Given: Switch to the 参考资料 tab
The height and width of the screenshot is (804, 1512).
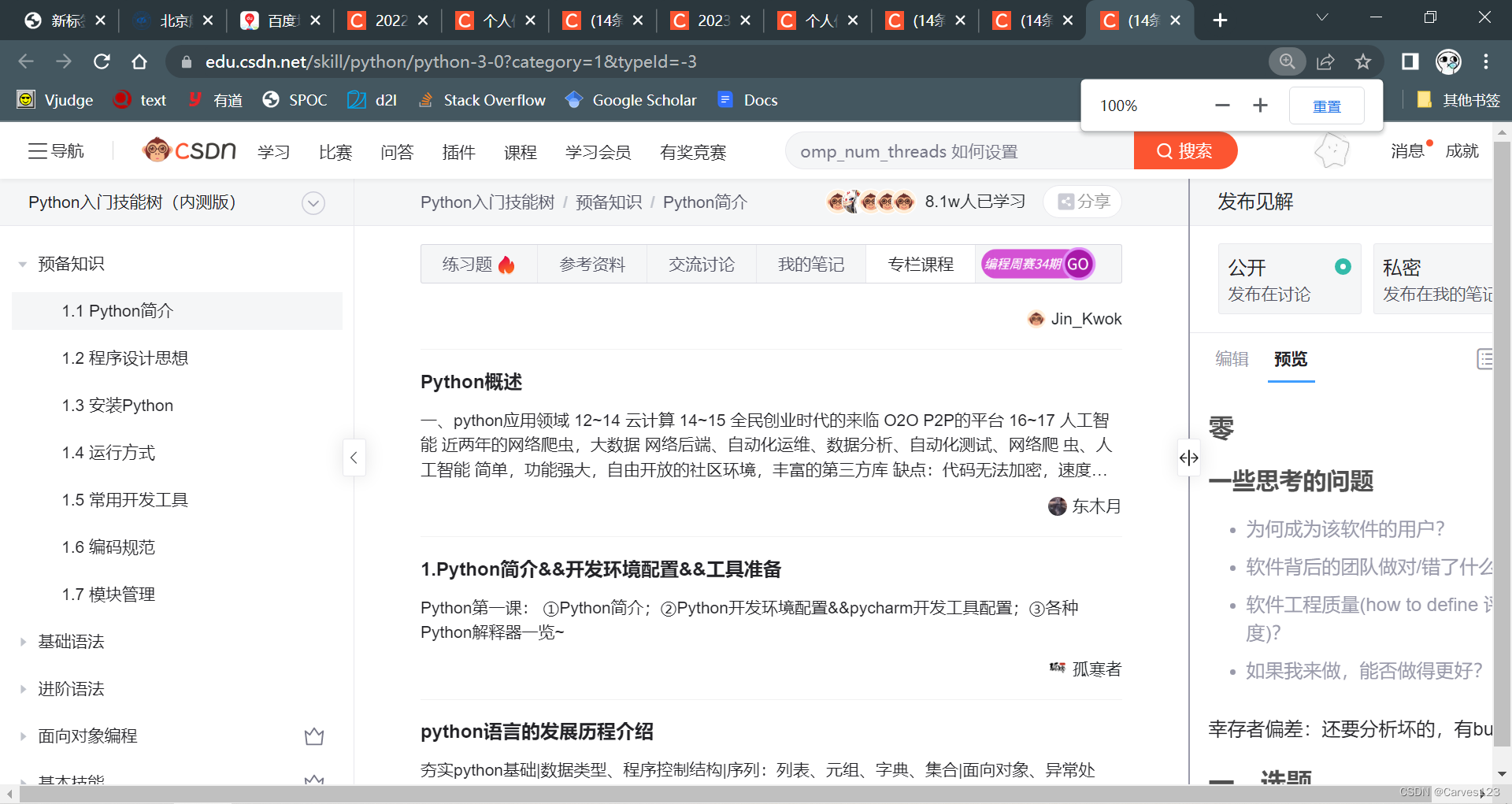Looking at the screenshot, I should click(x=592, y=264).
